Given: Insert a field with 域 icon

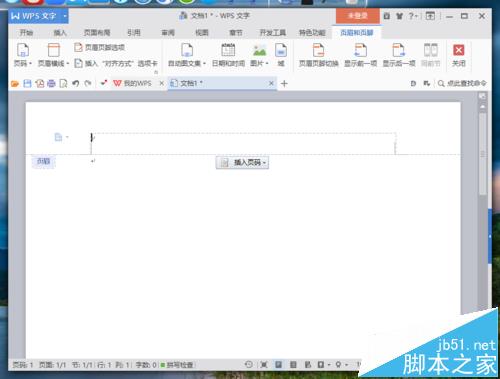Looking at the screenshot, I should (281, 55).
